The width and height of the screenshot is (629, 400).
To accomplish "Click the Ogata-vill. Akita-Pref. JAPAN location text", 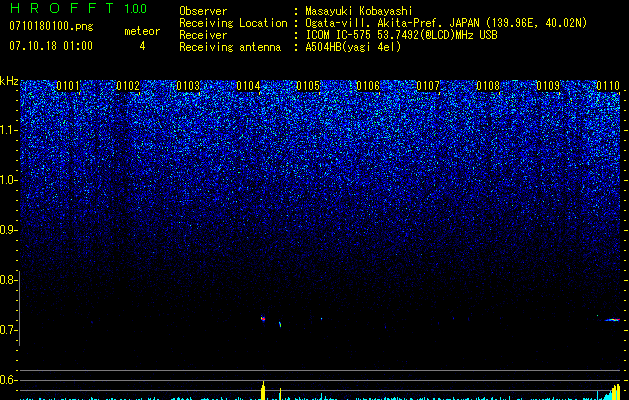I will point(446,23).
